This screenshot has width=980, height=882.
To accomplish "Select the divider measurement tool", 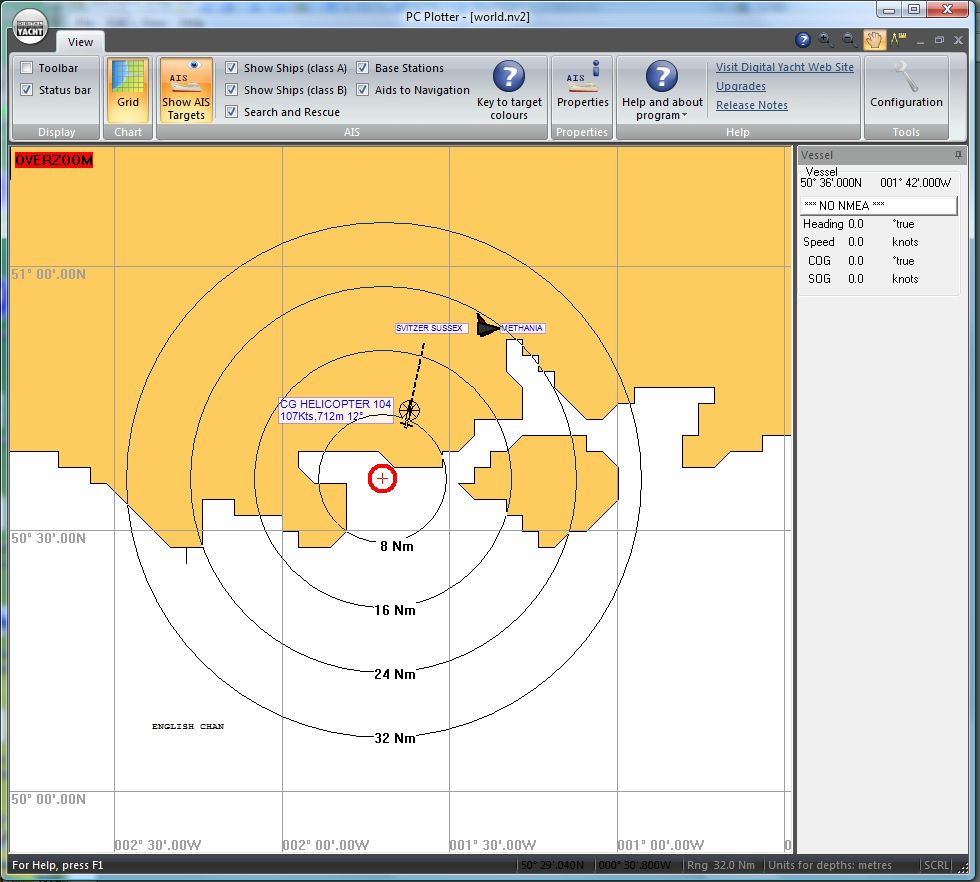I will coord(897,40).
